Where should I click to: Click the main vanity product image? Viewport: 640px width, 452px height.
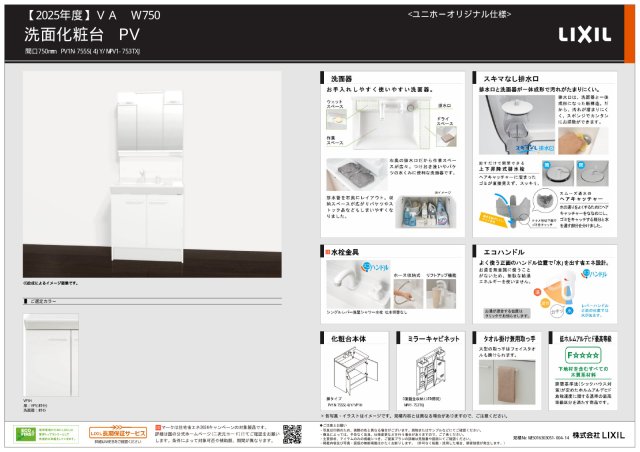click(152, 174)
